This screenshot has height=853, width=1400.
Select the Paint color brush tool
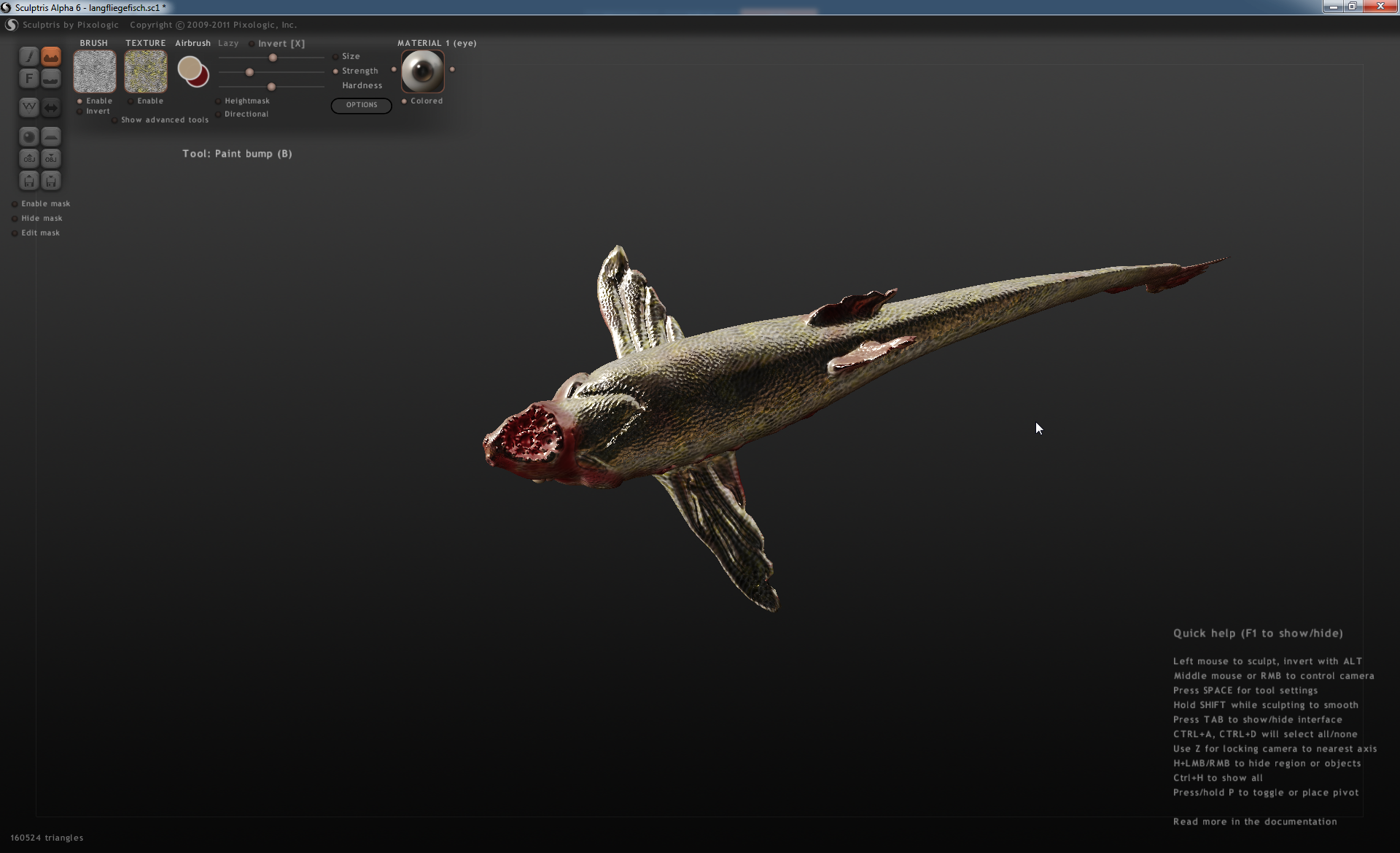[28, 56]
